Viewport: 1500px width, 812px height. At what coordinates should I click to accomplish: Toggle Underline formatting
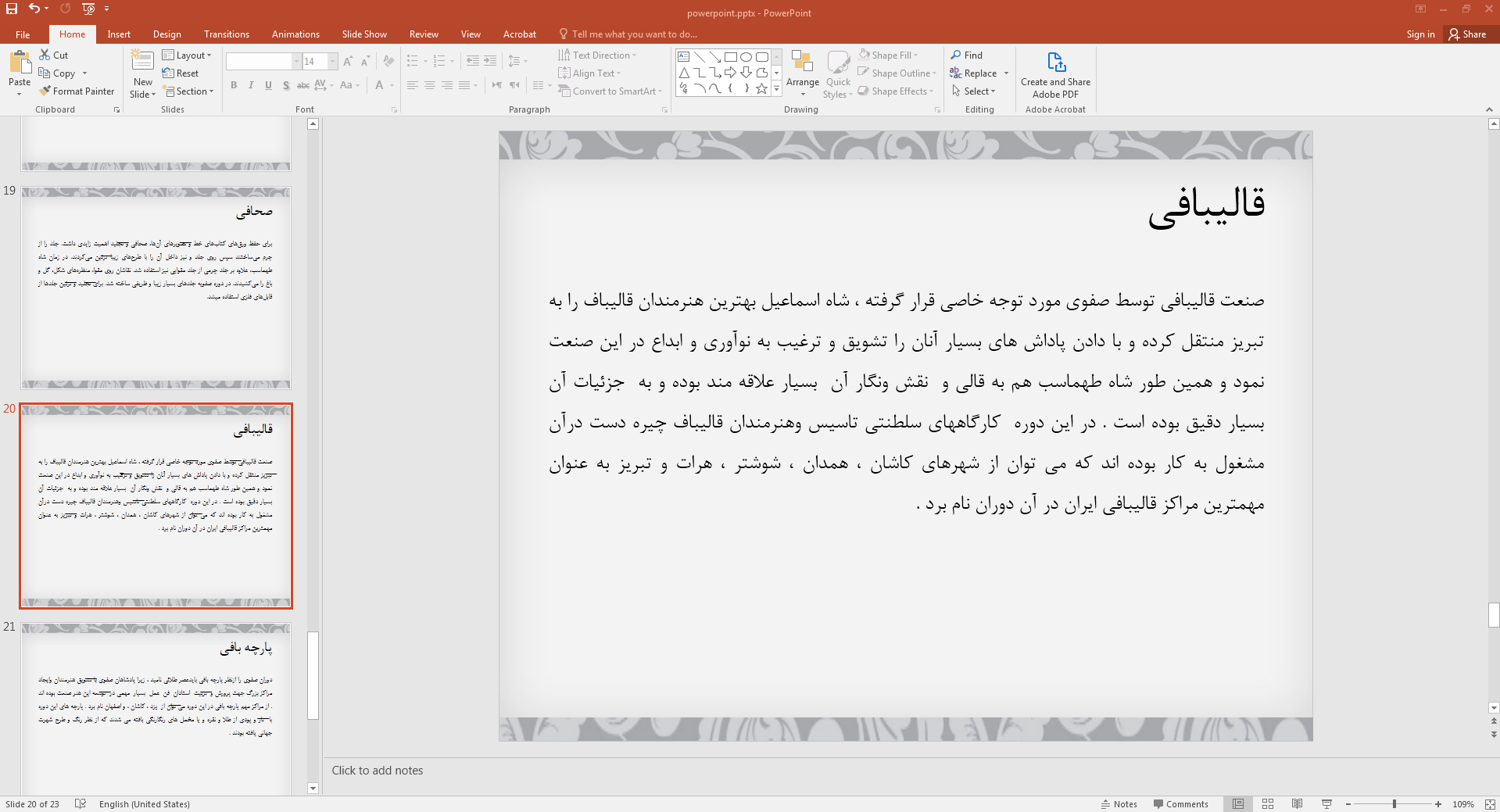tap(268, 85)
